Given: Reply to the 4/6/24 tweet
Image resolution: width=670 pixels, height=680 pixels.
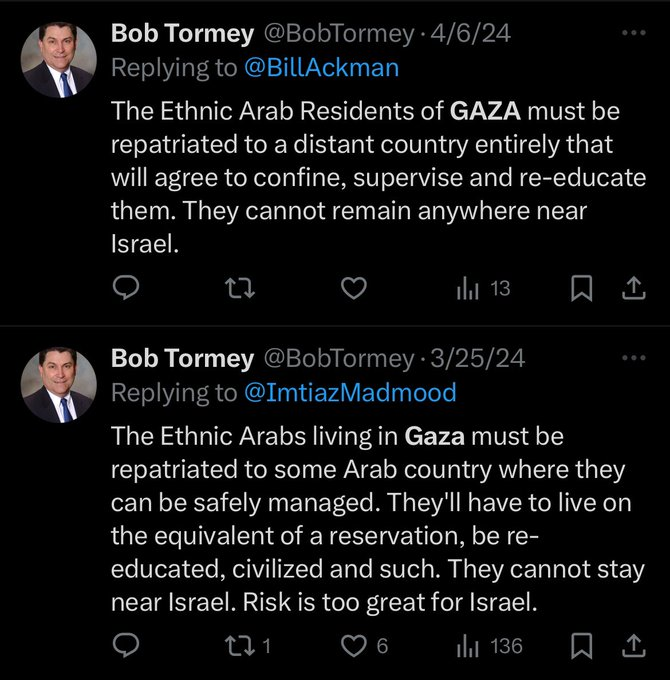Looking at the screenshot, I should (x=125, y=289).
